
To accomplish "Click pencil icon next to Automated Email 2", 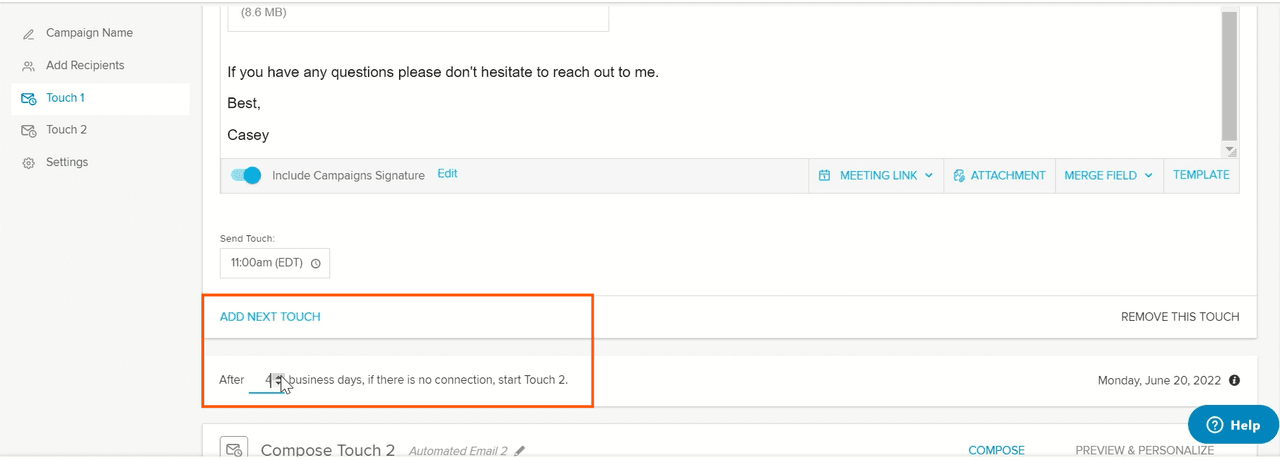I will (x=520, y=451).
